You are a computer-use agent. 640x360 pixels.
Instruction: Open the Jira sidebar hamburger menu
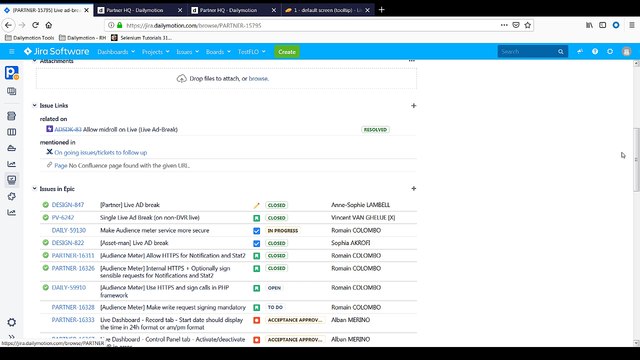click(x=12, y=51)
